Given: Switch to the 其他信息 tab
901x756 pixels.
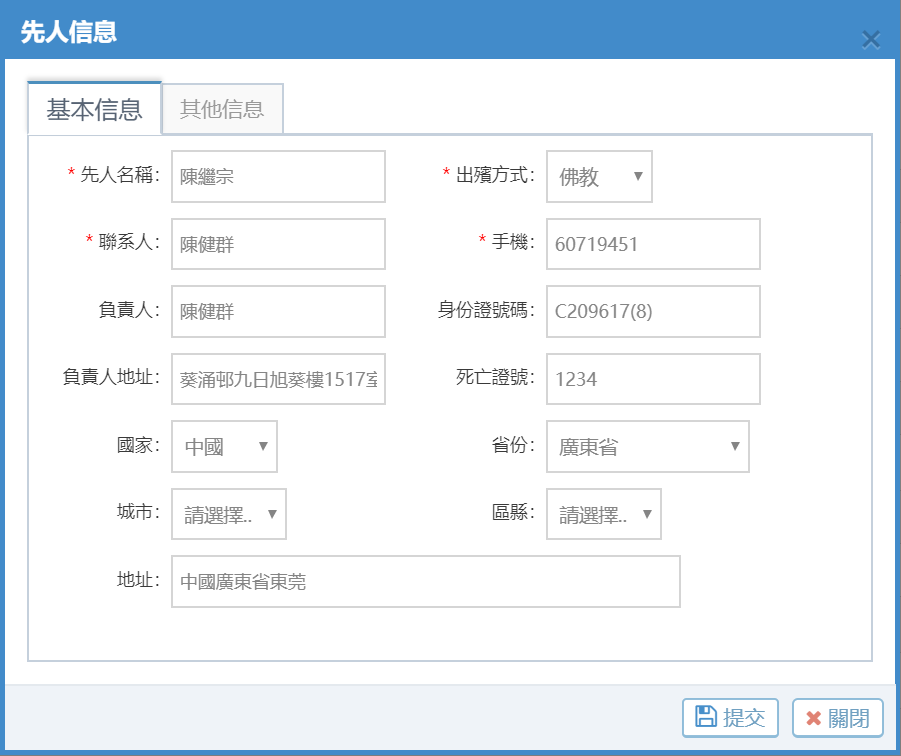Looking at the screenshot, I should click(x=222, y=109).
